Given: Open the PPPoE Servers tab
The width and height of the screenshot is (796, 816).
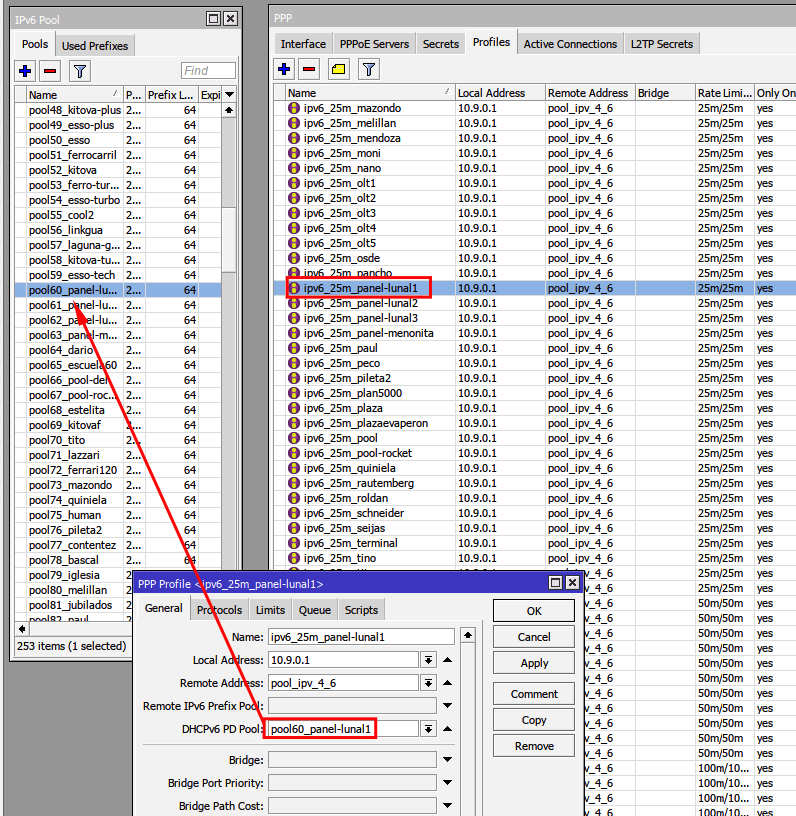Looking at the screenshot, I should point(374,44).
